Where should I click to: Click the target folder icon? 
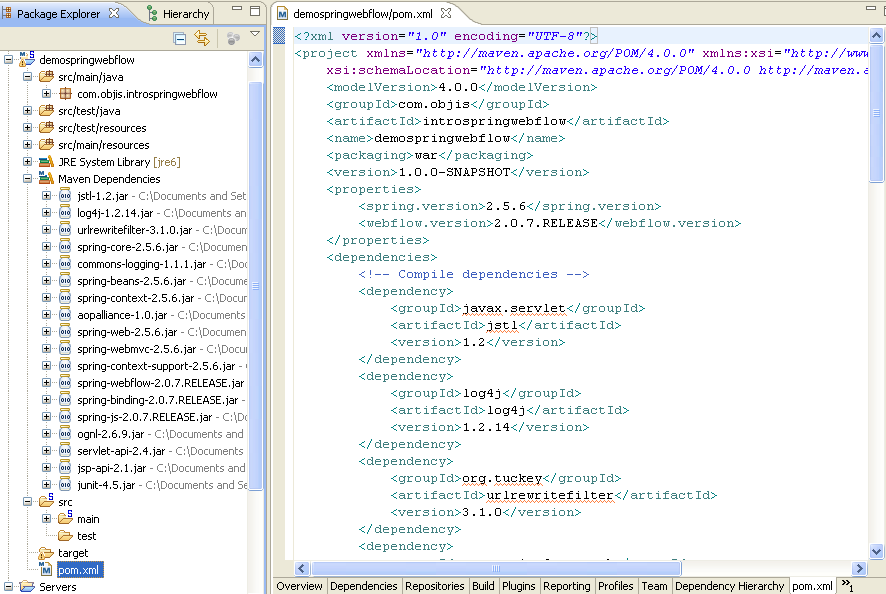[x=46, y=553]
